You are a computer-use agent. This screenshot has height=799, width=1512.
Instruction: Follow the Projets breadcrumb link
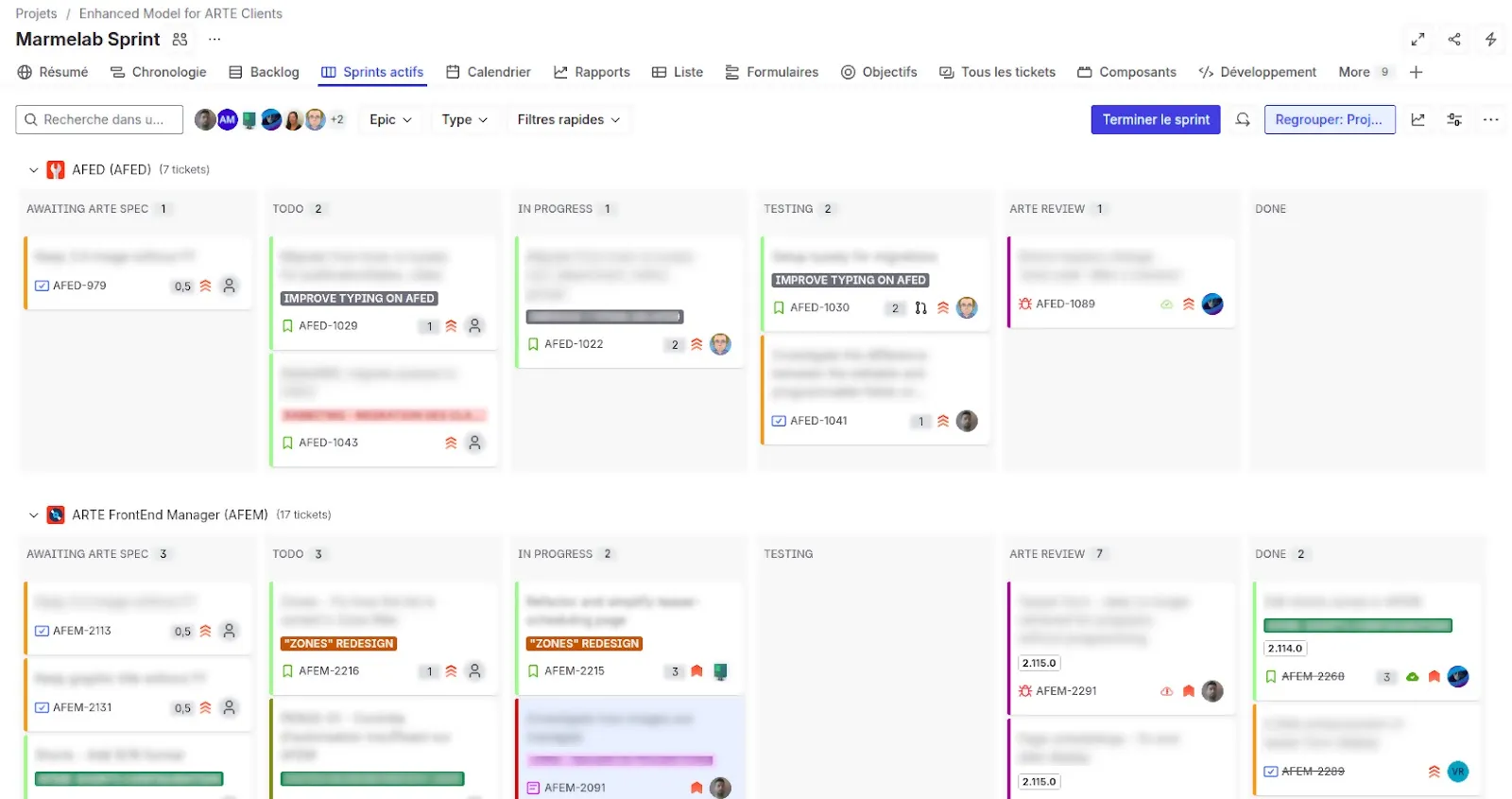pos(36,13)
